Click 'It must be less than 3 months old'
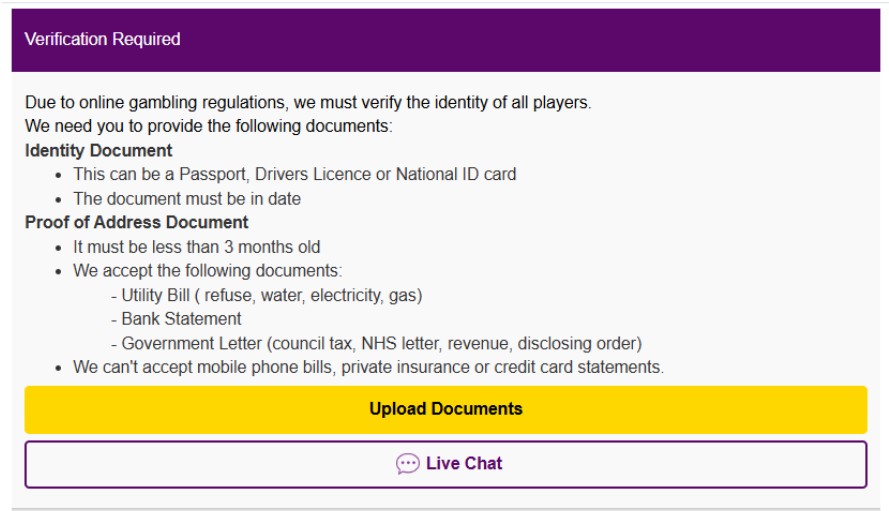Image resolution: width=889 pixels, height=511 pixels. (196, 246)
